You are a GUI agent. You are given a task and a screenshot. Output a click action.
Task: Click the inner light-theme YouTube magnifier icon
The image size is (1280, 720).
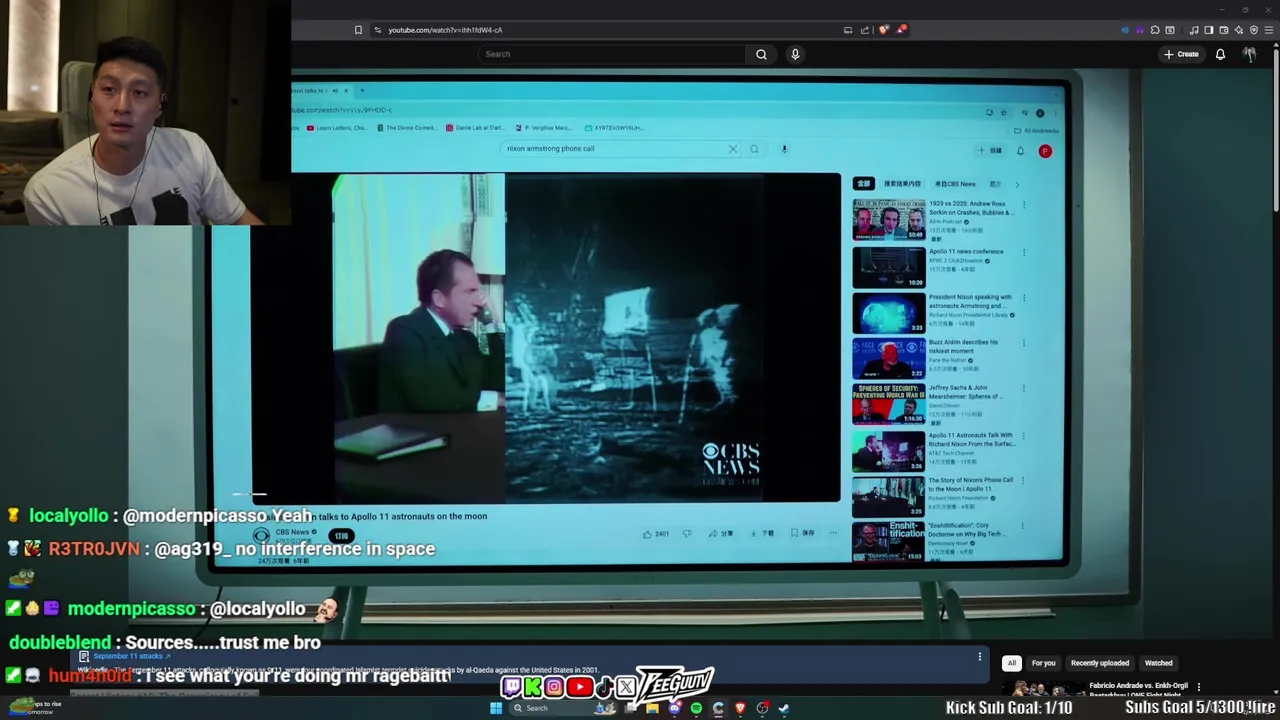coord(754,149)
